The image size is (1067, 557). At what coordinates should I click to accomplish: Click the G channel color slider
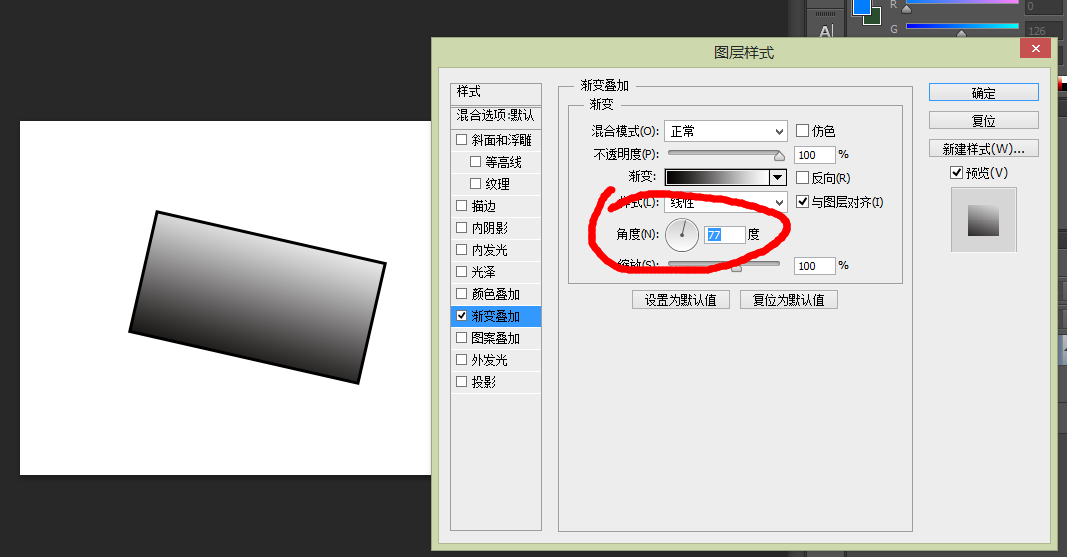tap(962, 27)
